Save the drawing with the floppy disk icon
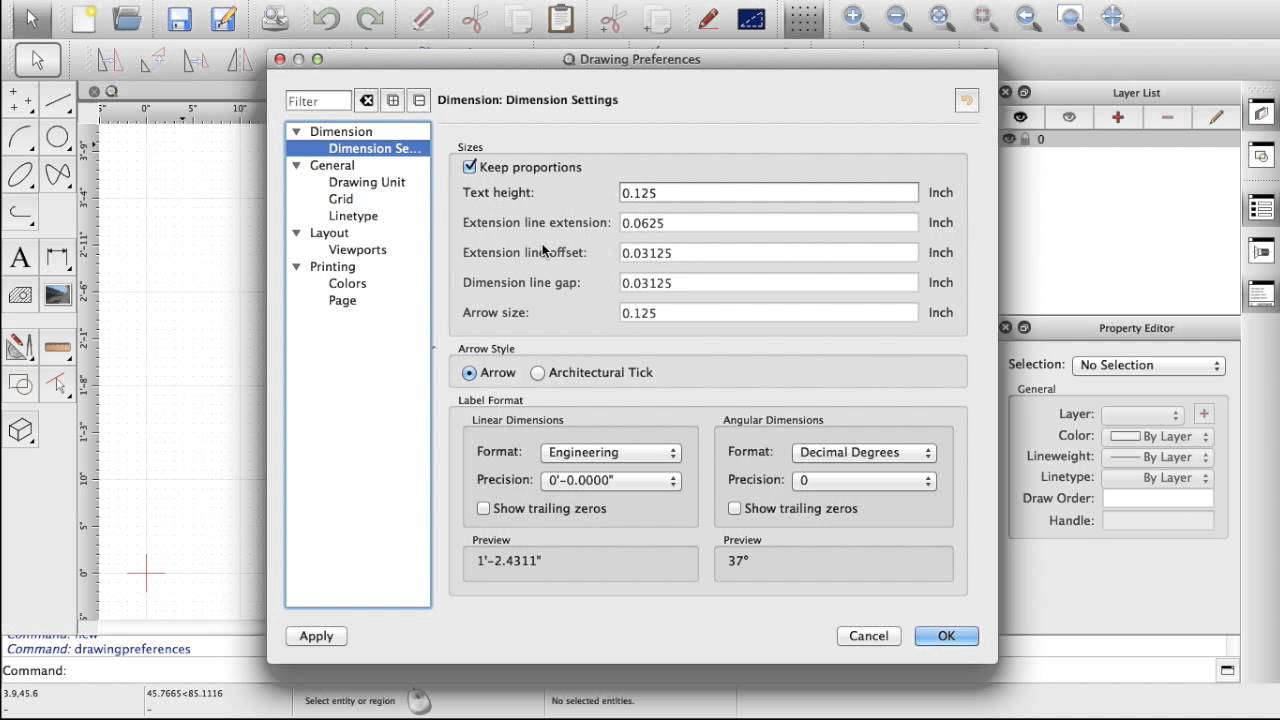1280x720 pixels. coord(179,18)
